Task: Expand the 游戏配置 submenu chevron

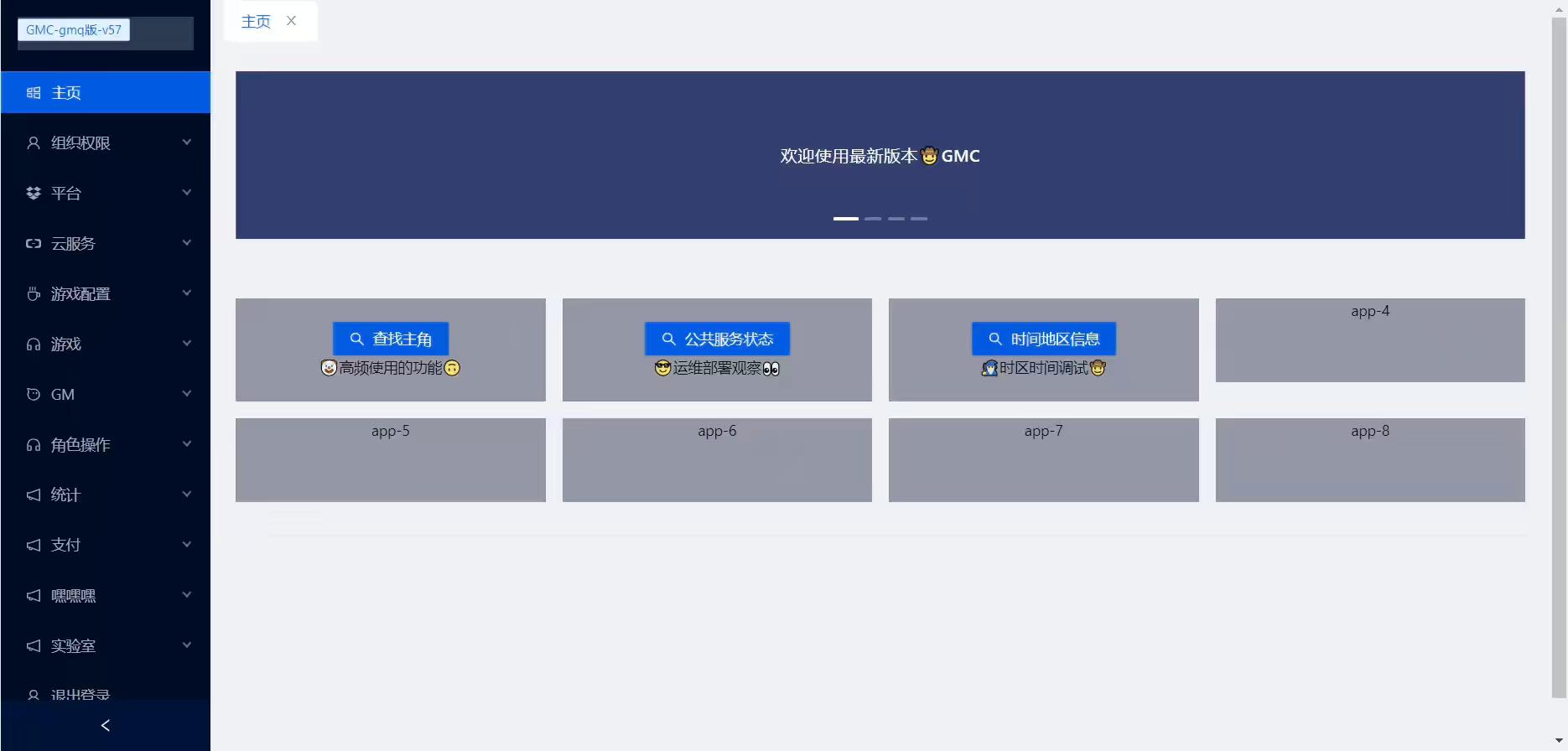Action: (x=187, y=293)
